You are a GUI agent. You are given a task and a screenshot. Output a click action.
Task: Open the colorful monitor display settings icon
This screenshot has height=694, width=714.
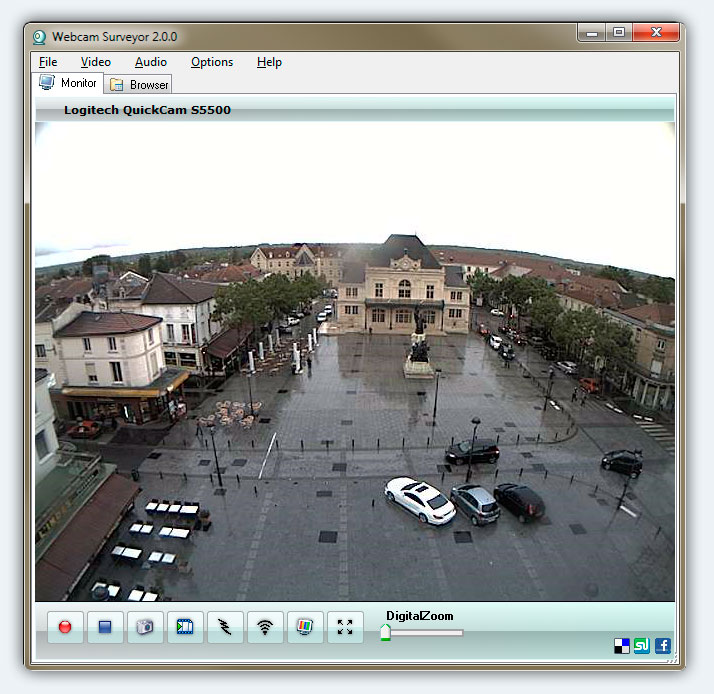pos(305,627)
